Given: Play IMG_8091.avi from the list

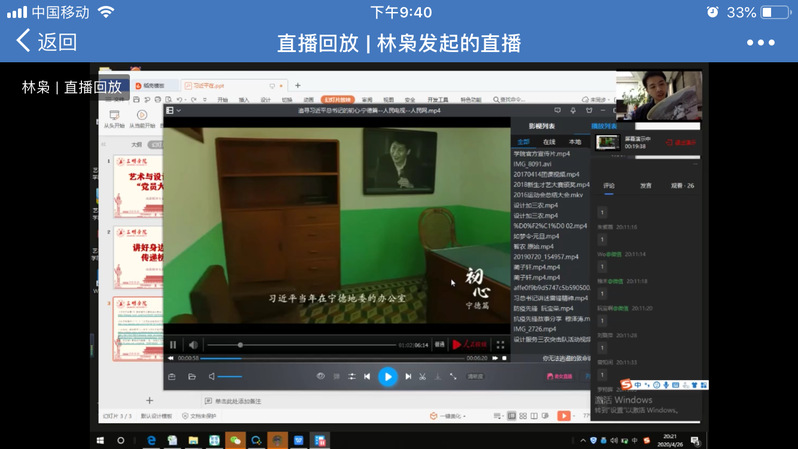Looking at the screenshot, I should 532,164.
